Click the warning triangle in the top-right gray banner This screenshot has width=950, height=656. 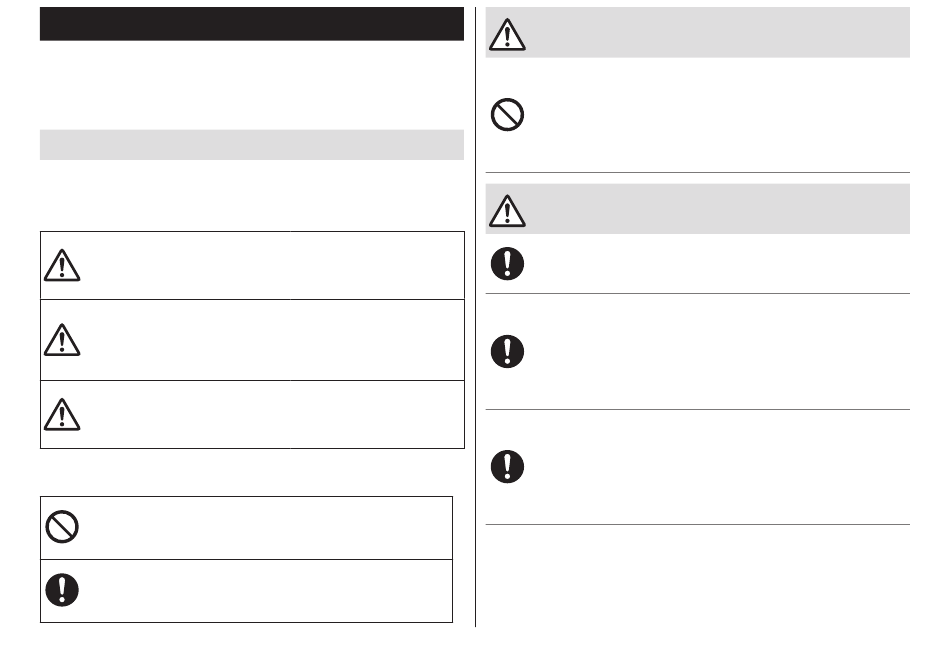click(507, 34)
